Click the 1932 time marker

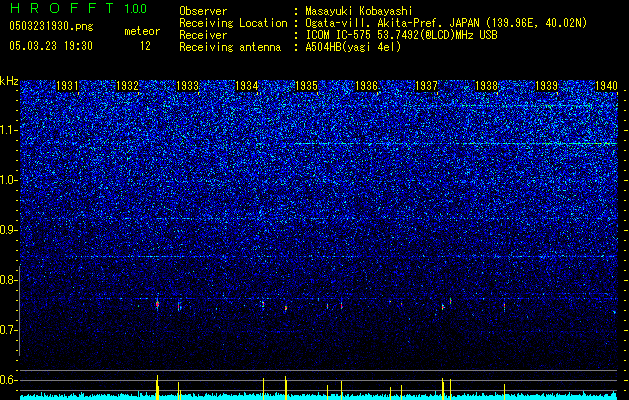[127, 86]
